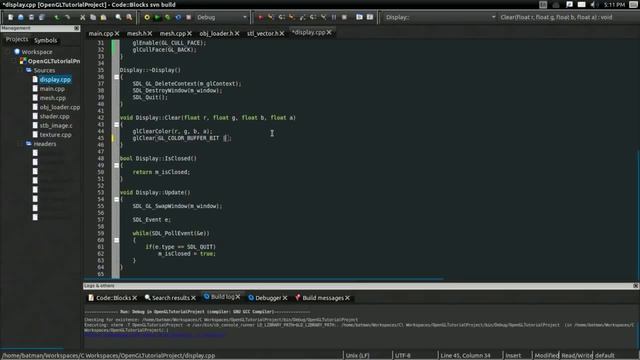Click the red Debug/Continue icon
Image resolution: width=640 pixels, height=360 pixels.
[x=260, y=17]
